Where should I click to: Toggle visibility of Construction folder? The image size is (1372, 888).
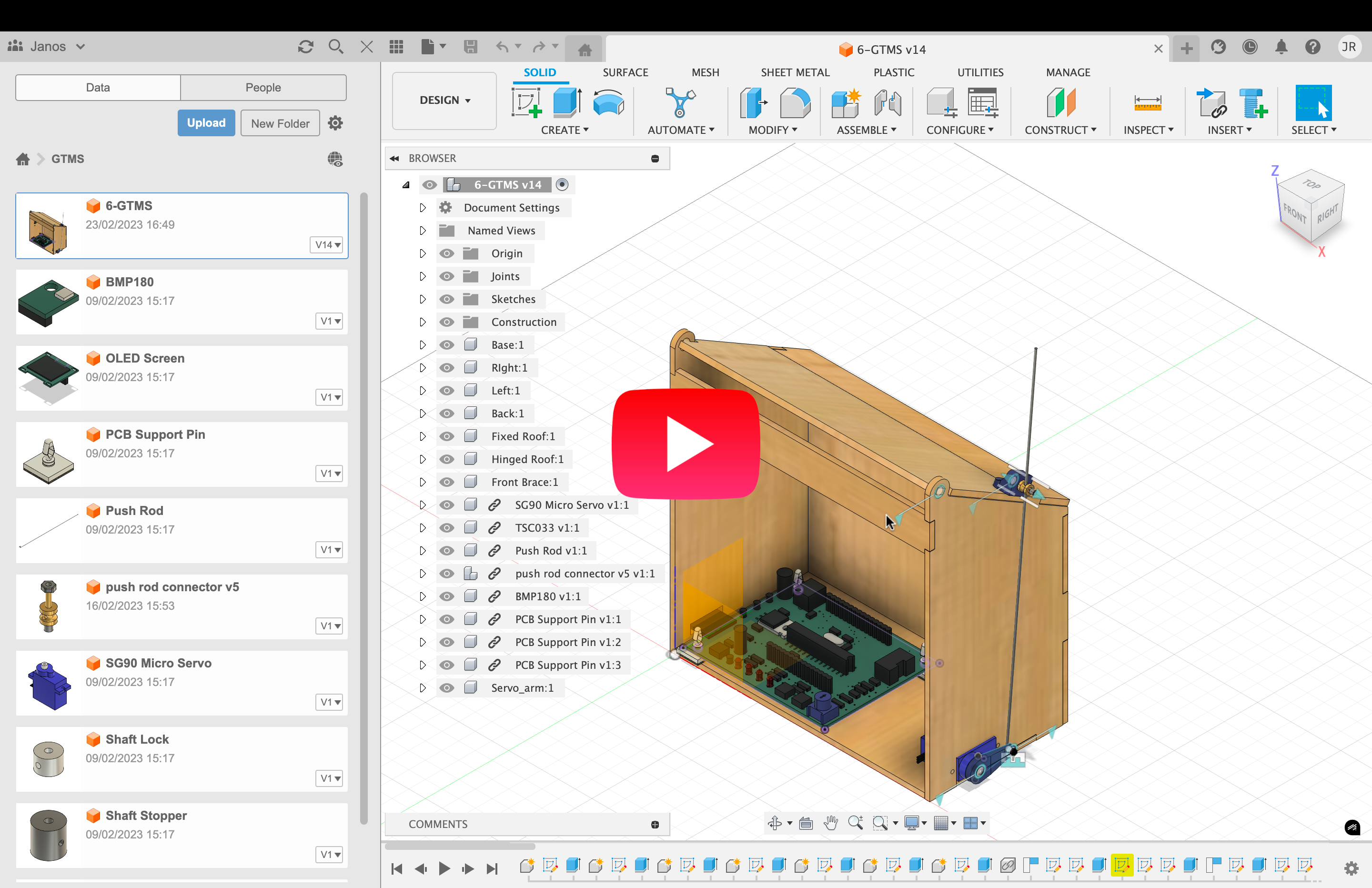point(447,322)
